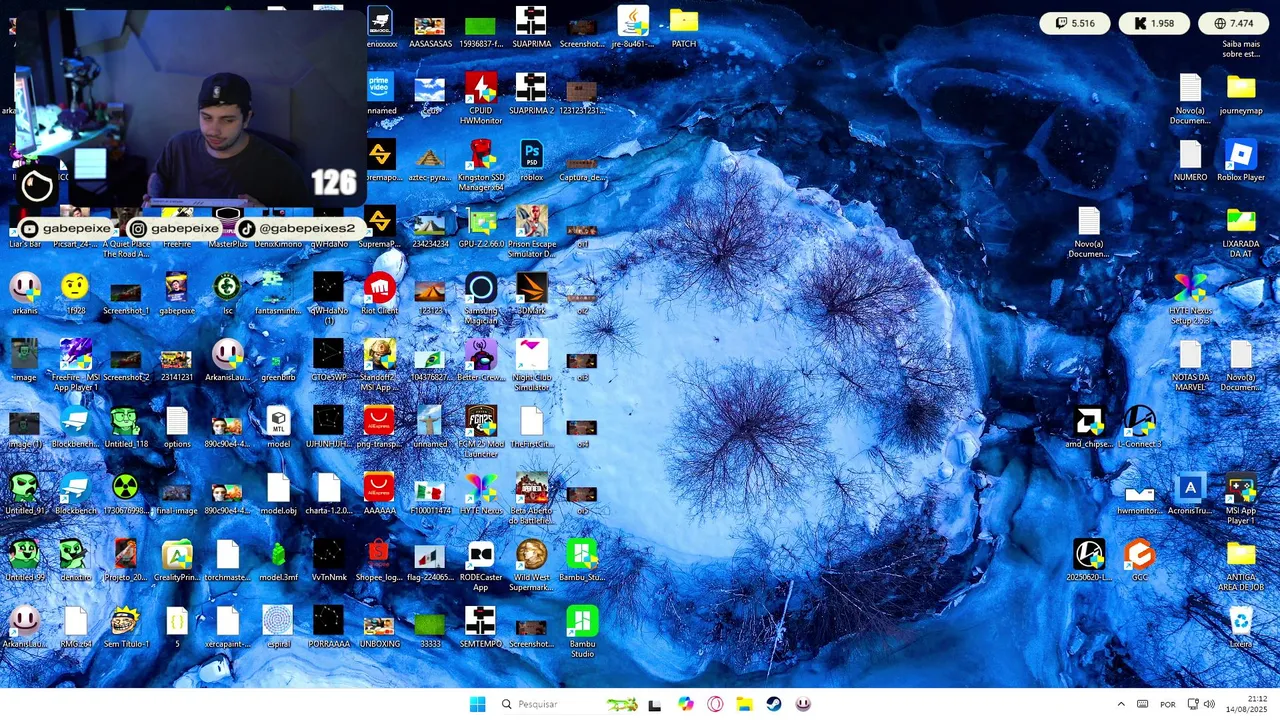This screenshot has width=1280, height=720.
Task: Select the 1f928 emoji file
Action: point(75,293)
